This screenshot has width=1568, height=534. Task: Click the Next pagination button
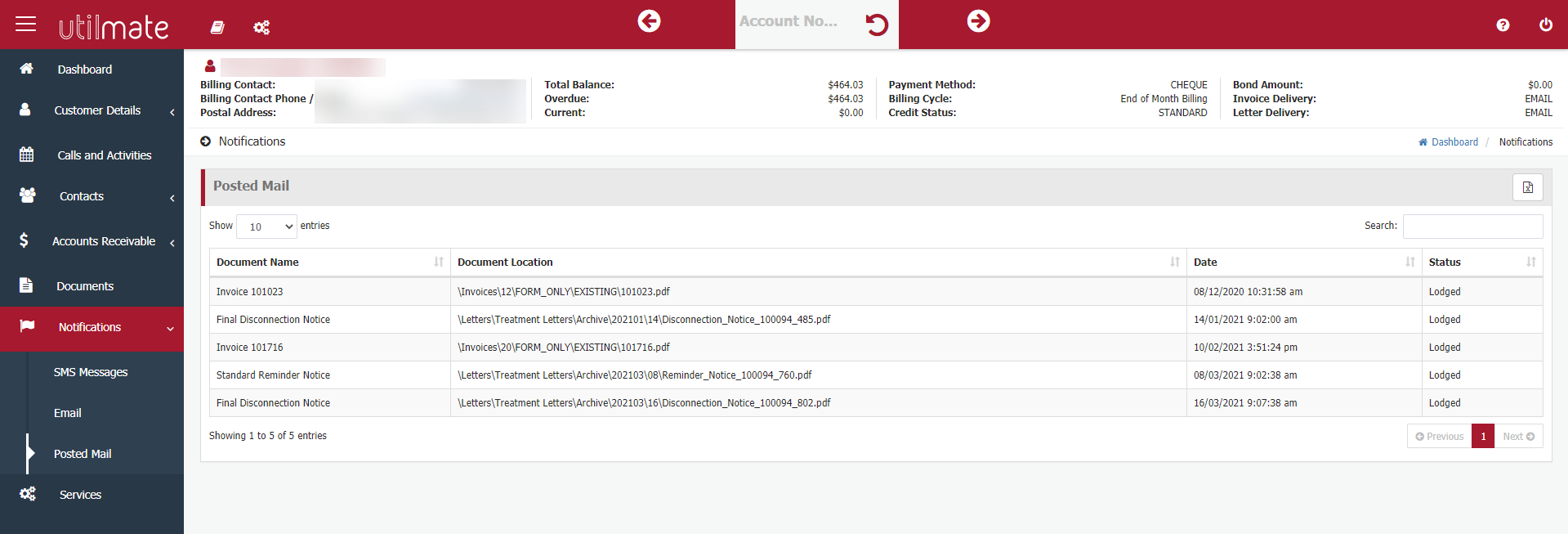click(x=1518, y=437)
